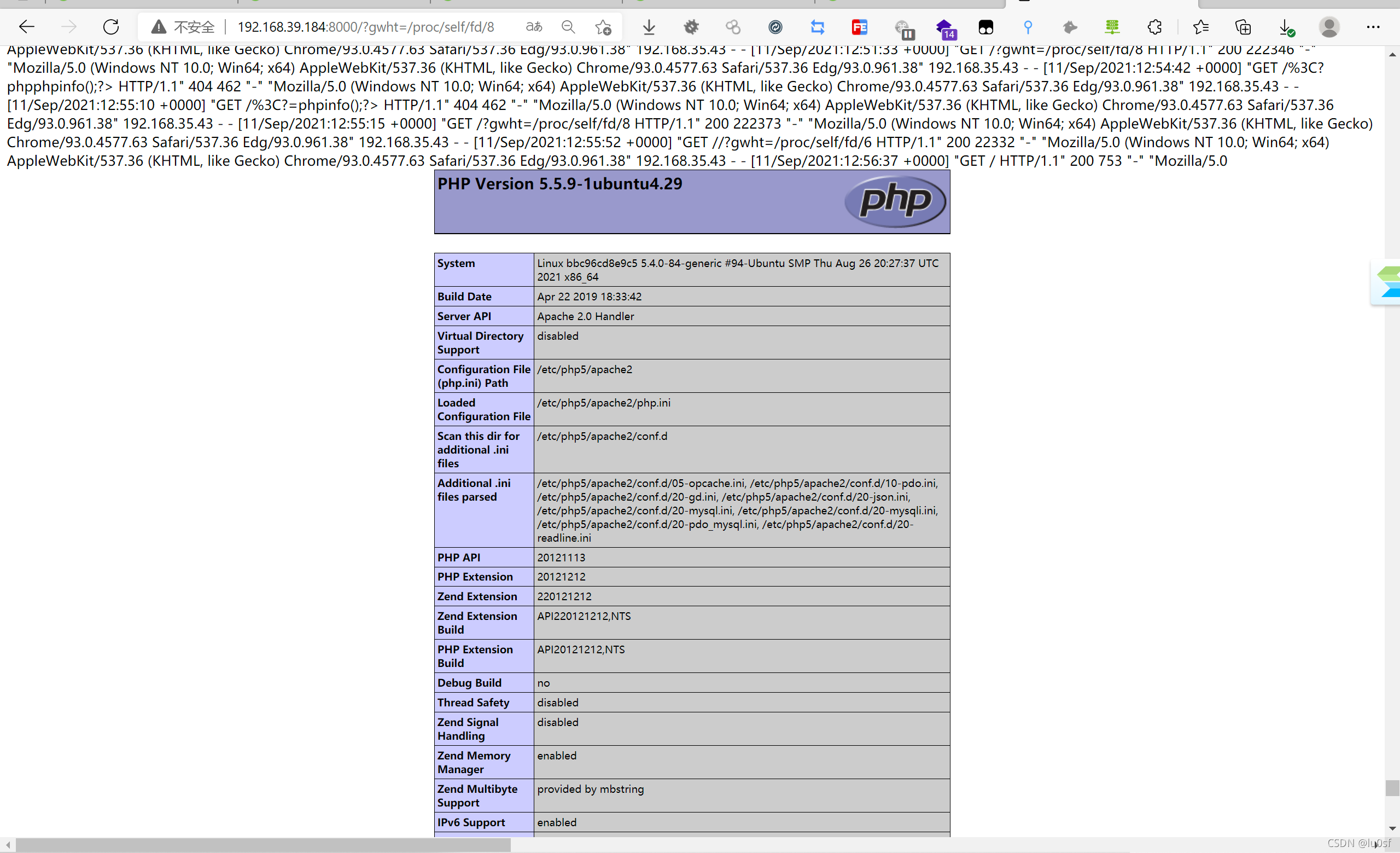Open the user profile avatar
The width and height of the screenshot is (1400, 853).
click(x=1329, y=27)
